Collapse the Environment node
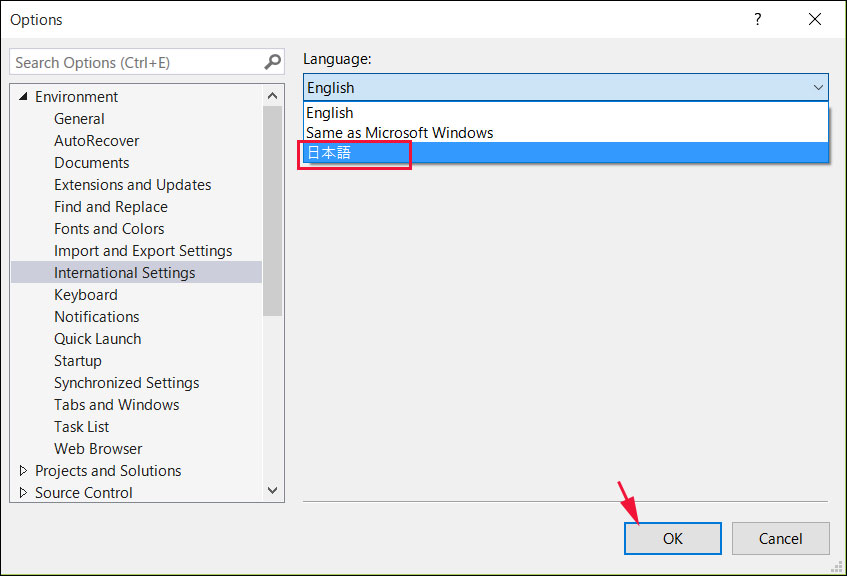The width and height of the screenshot is (847, 576). coord(23,97)
